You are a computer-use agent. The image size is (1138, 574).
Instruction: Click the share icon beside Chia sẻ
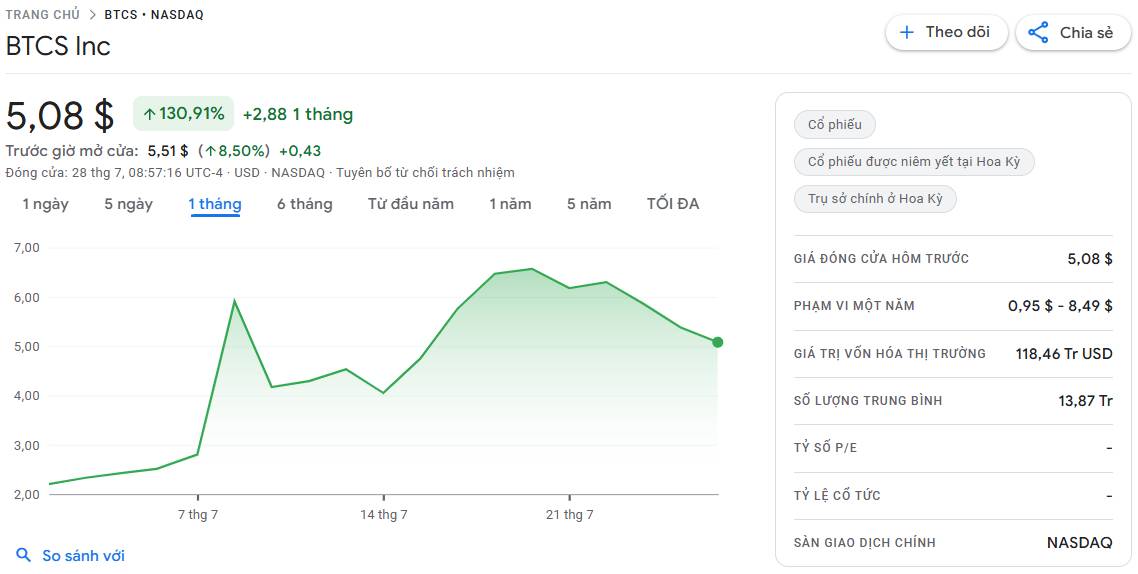click(1039, 33)
